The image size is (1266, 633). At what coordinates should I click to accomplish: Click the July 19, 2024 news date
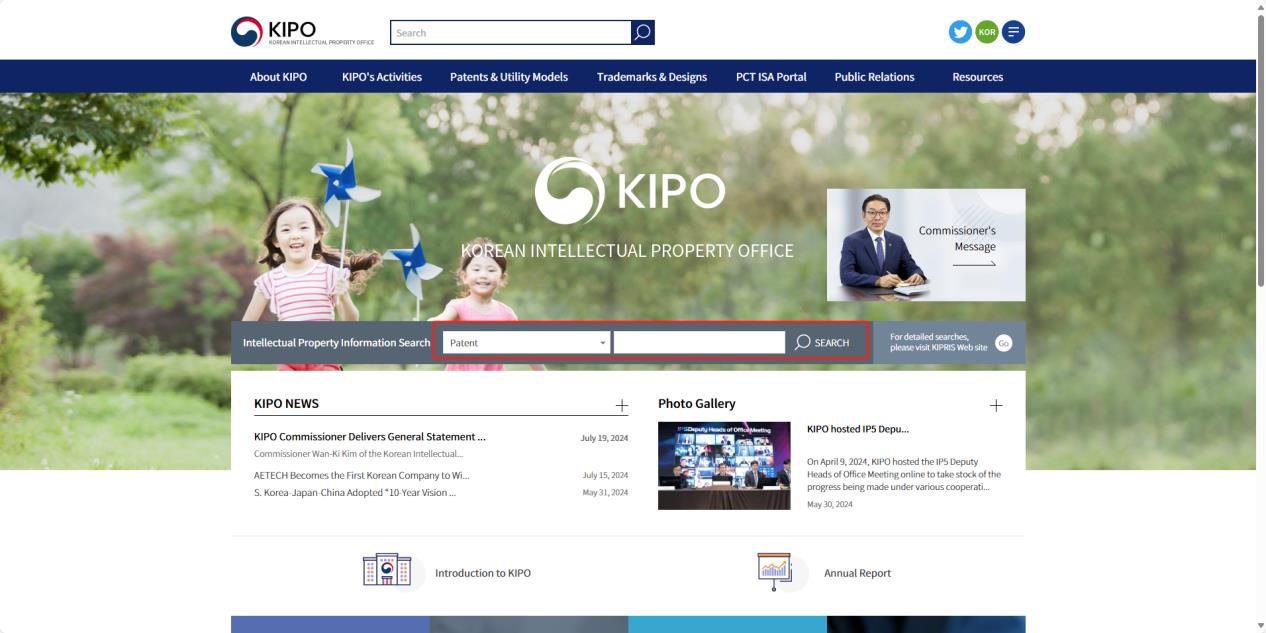coord(604,438)
